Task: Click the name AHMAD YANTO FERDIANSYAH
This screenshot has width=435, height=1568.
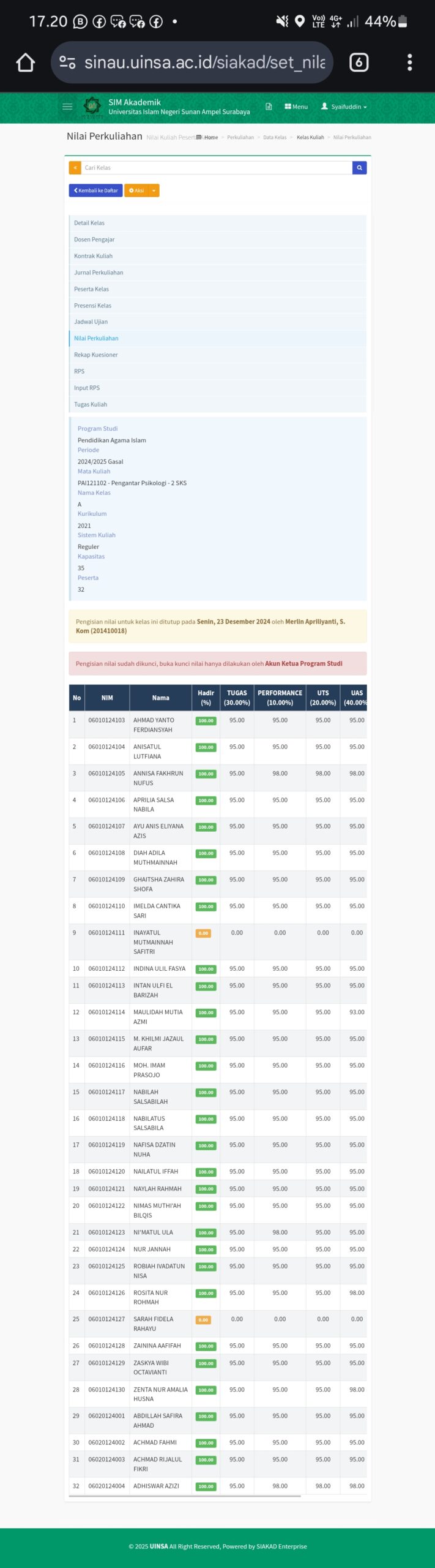Action: point(154,725)
